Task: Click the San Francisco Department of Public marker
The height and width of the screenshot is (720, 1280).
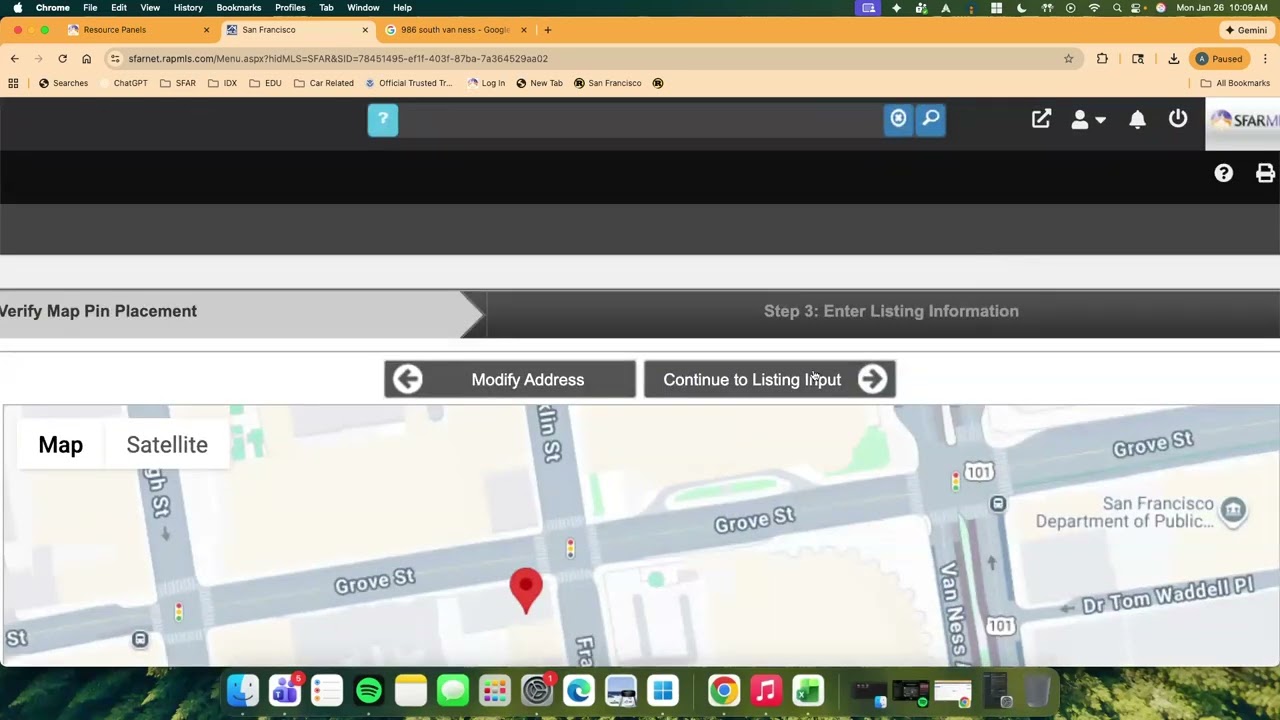Action: tap(1233, 512)
